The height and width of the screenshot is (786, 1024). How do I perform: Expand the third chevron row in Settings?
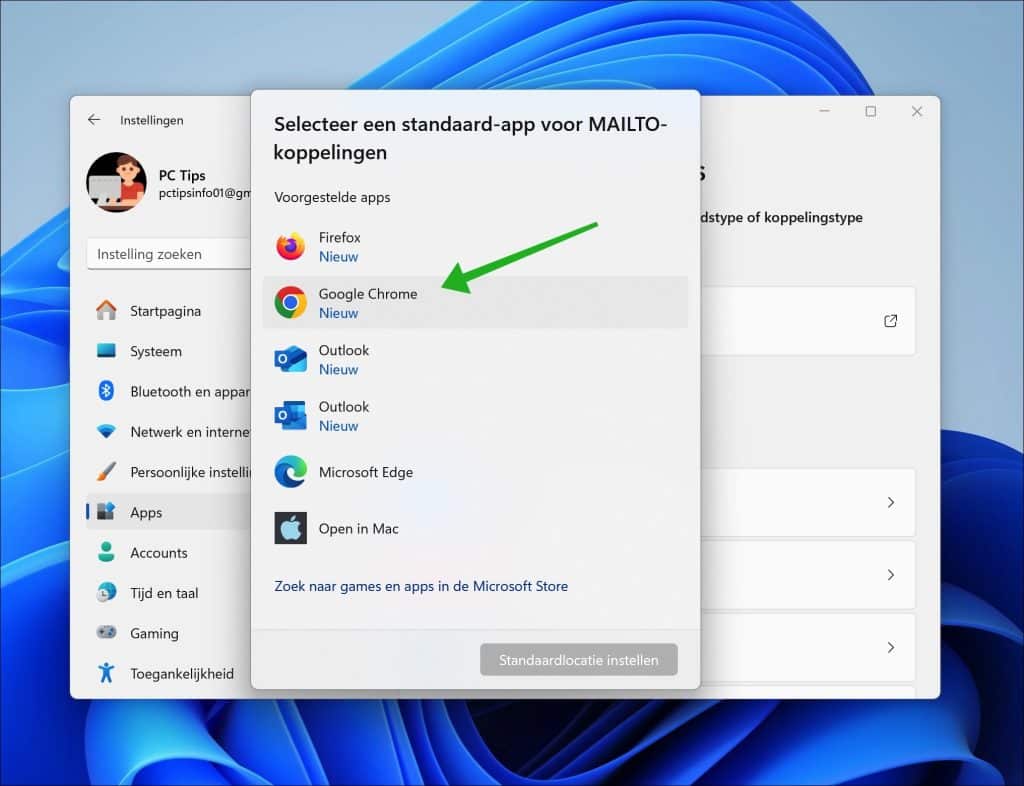click(891, 647)
